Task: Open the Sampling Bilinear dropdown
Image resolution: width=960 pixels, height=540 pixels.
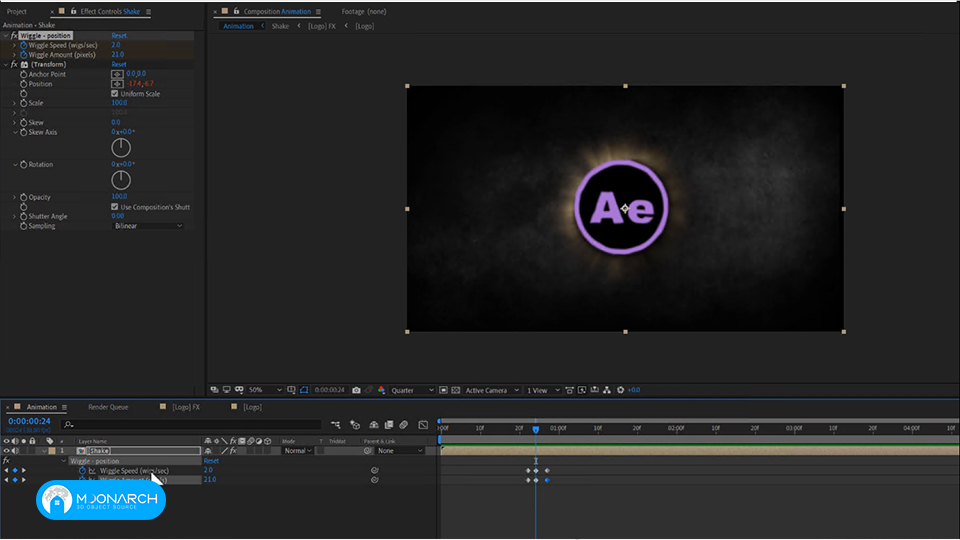Action: coord(148,226)
